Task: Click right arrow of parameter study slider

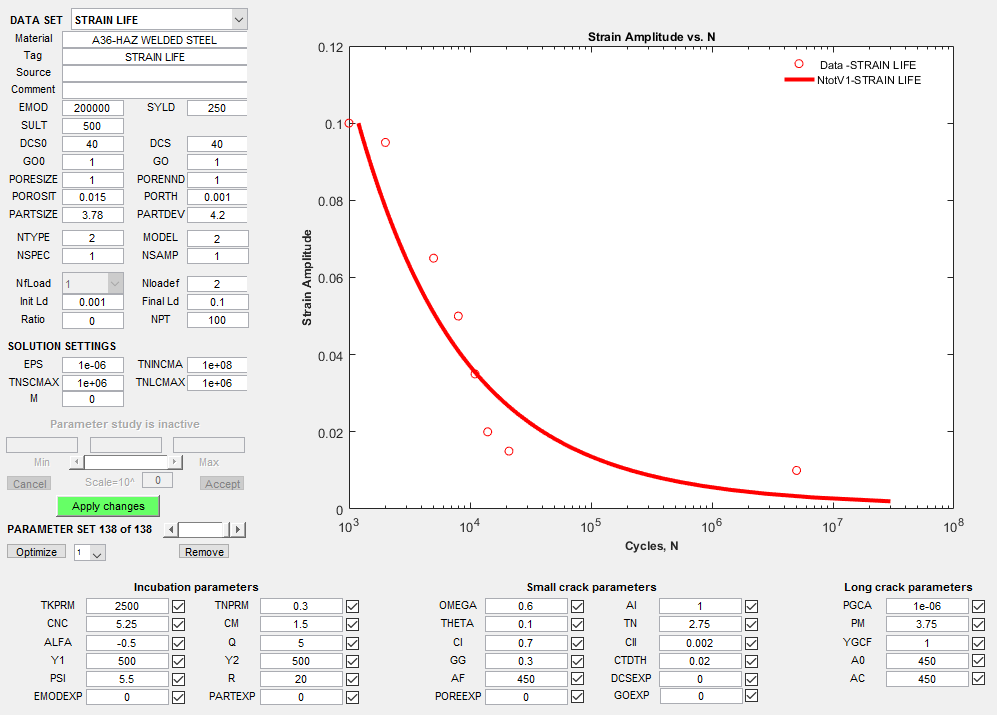Action: pyautogui.click(x=176, y=462)
